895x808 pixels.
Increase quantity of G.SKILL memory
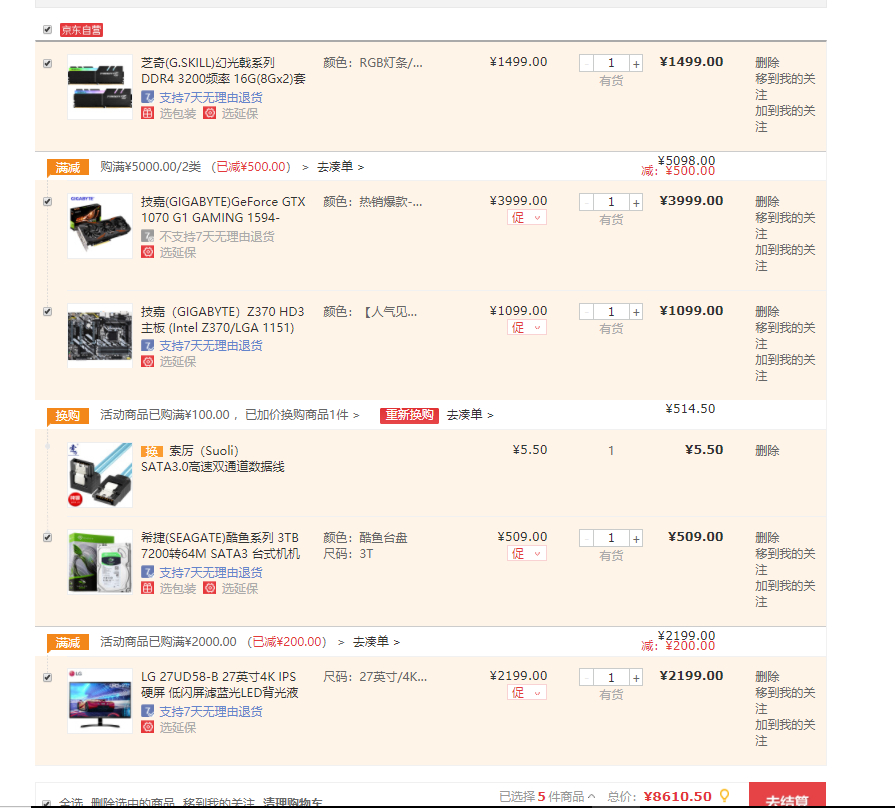pos(636,63)
